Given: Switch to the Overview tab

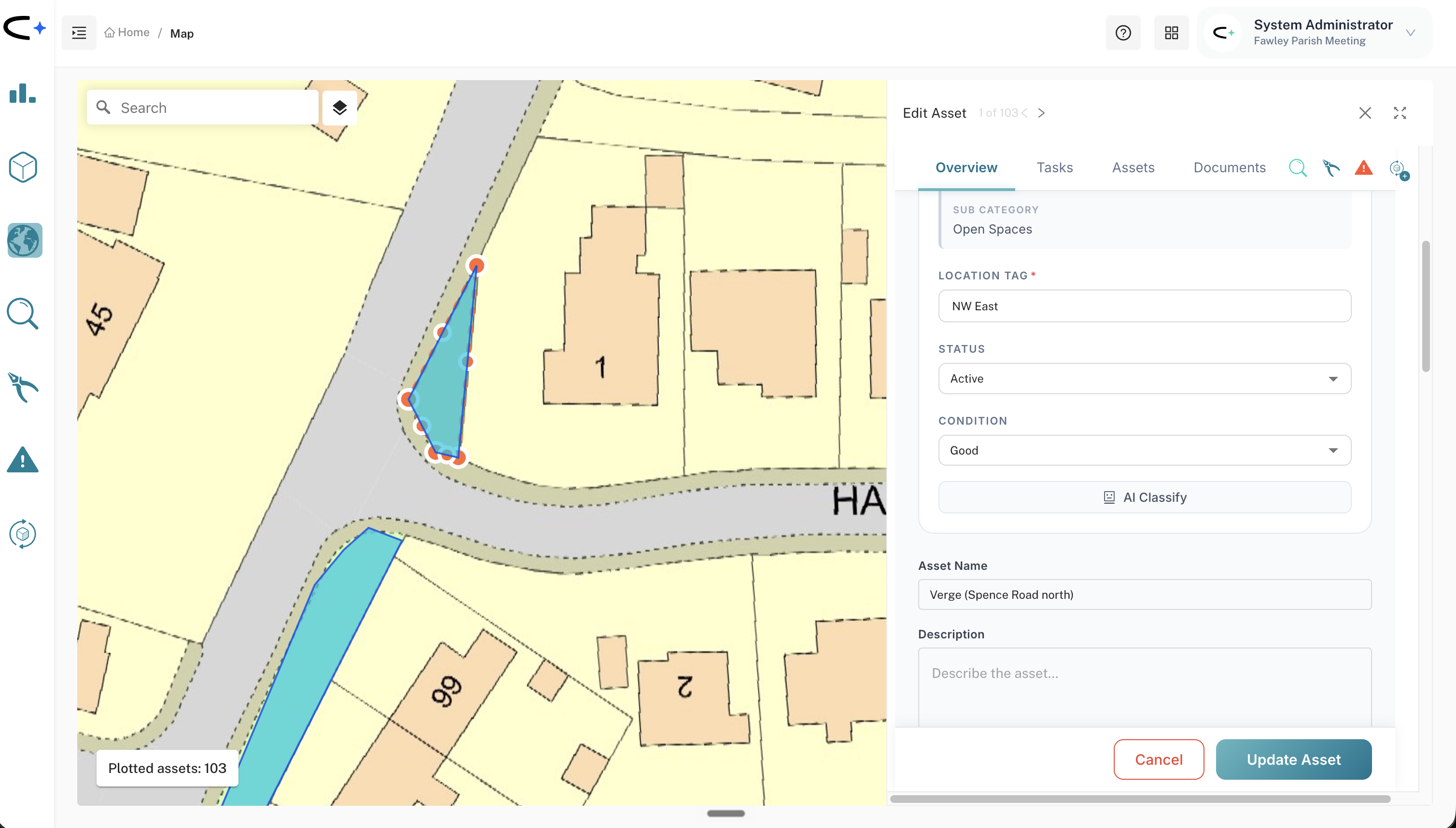Looking at the screenshot, I should (966, 167).
